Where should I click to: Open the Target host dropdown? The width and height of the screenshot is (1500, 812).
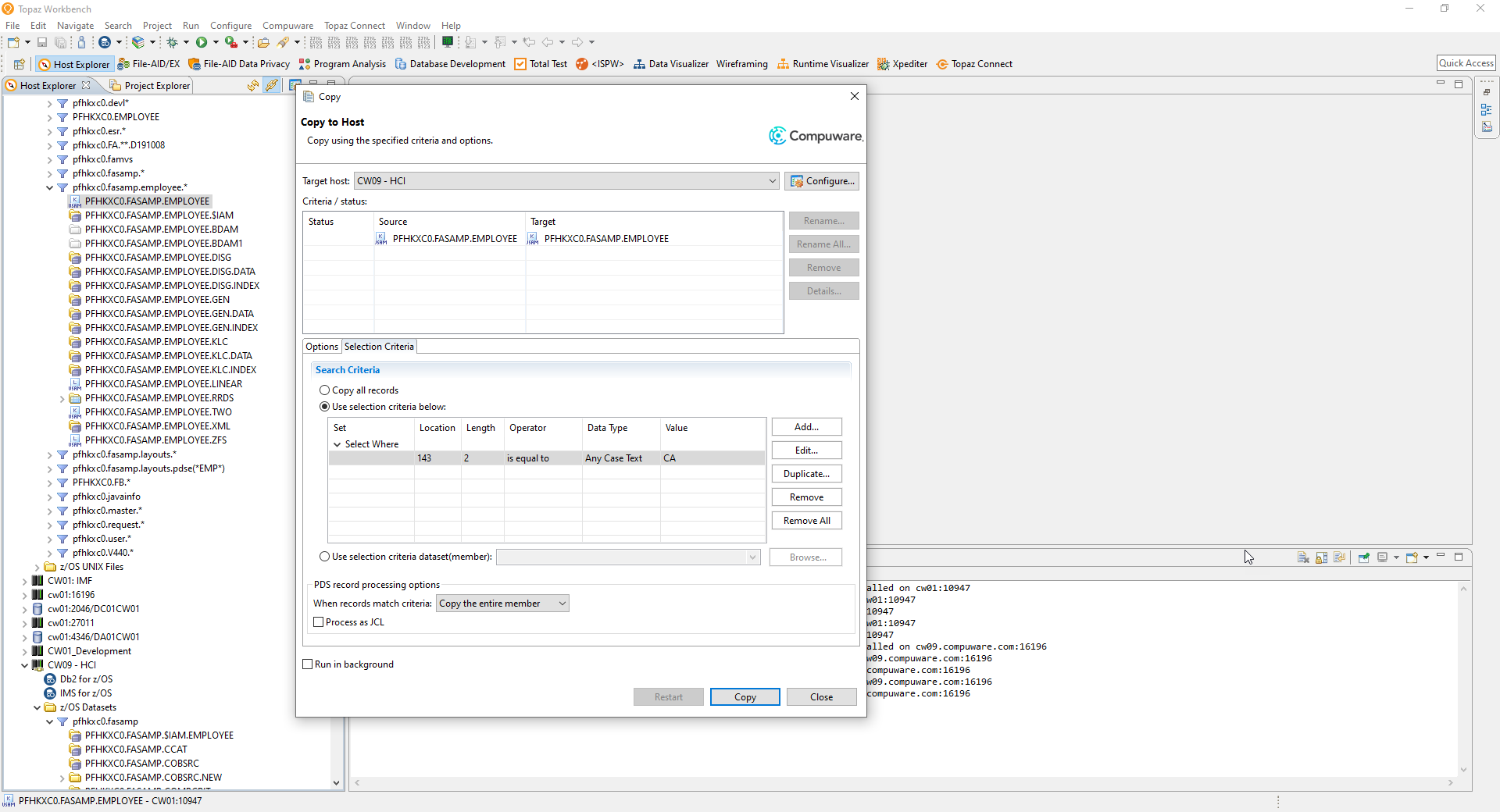click(772, 180)
